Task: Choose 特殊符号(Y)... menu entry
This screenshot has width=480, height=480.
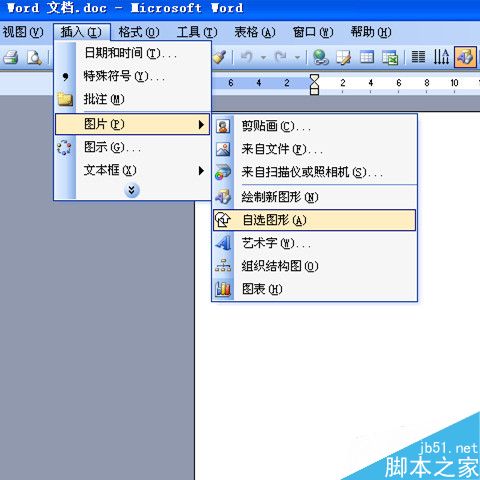Action: point(133,76)
